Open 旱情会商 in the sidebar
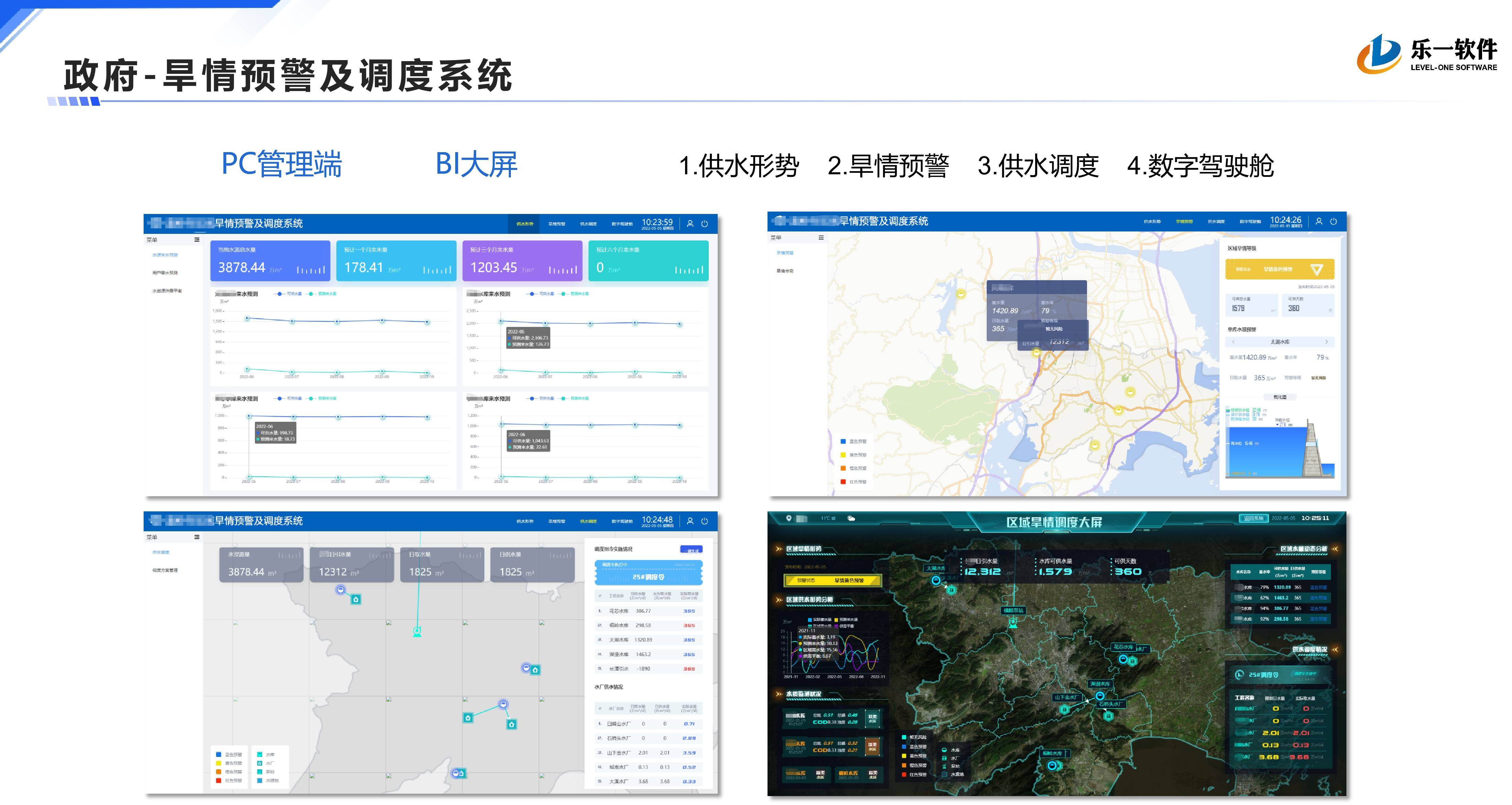Image resolution: width=1512 pixels, height=805 pixels. [x=785, y=271]
